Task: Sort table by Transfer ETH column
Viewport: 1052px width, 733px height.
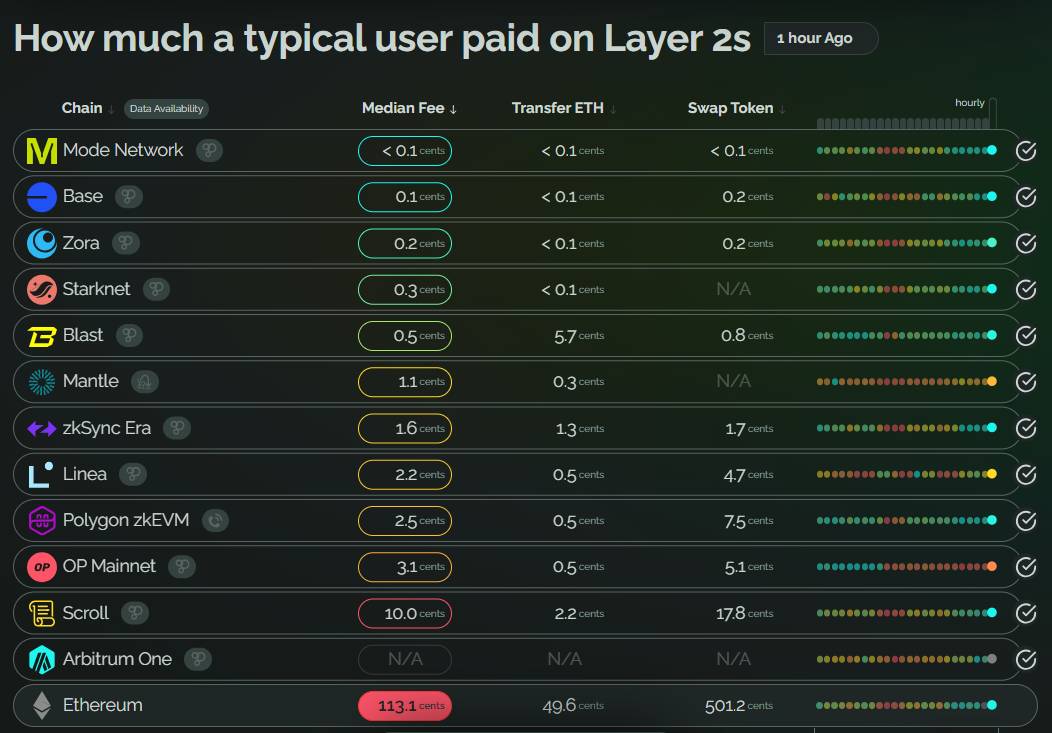Action: 564,108
